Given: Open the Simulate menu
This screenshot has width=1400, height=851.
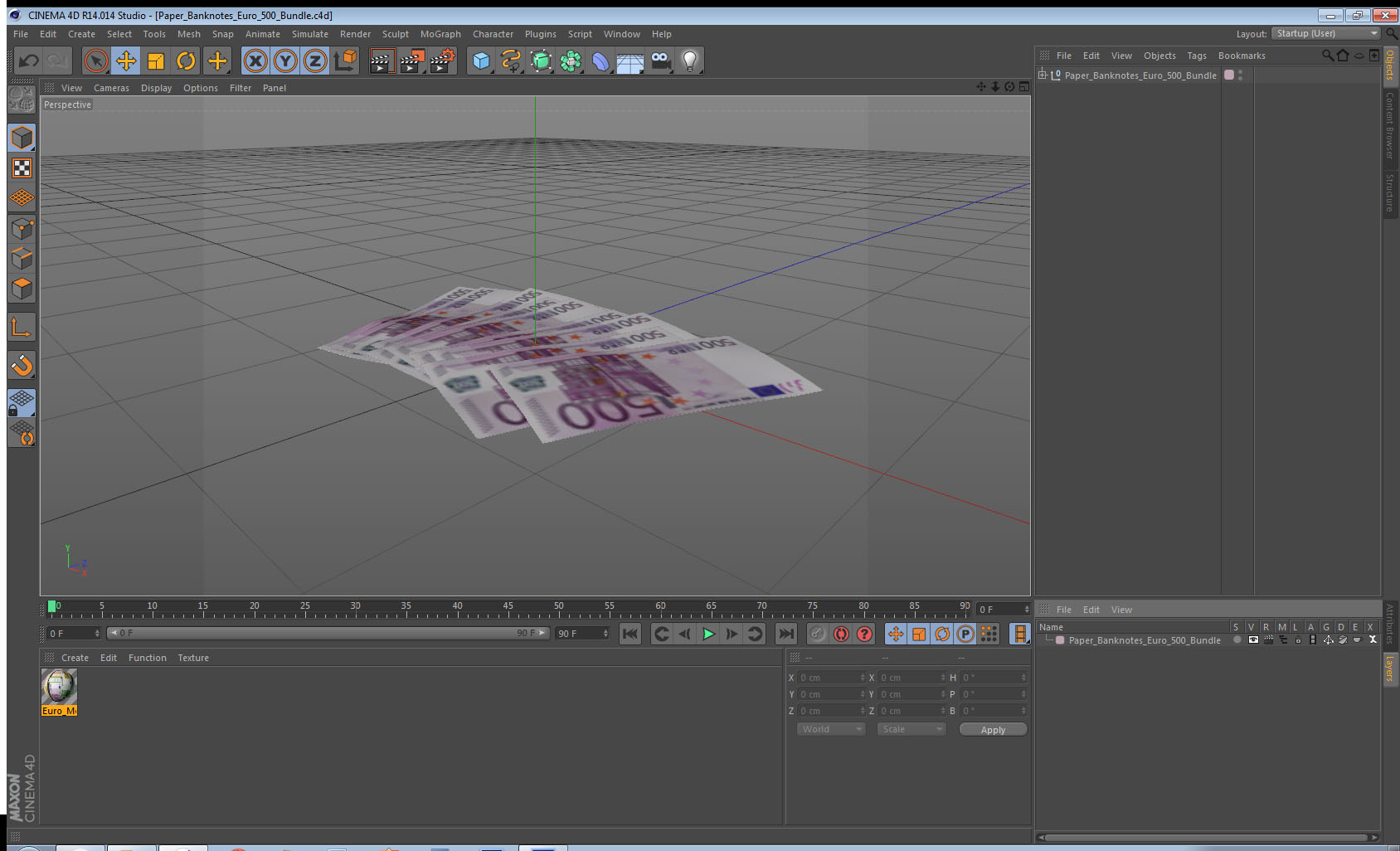Looking at the screenshot, I should pos(310,34).
